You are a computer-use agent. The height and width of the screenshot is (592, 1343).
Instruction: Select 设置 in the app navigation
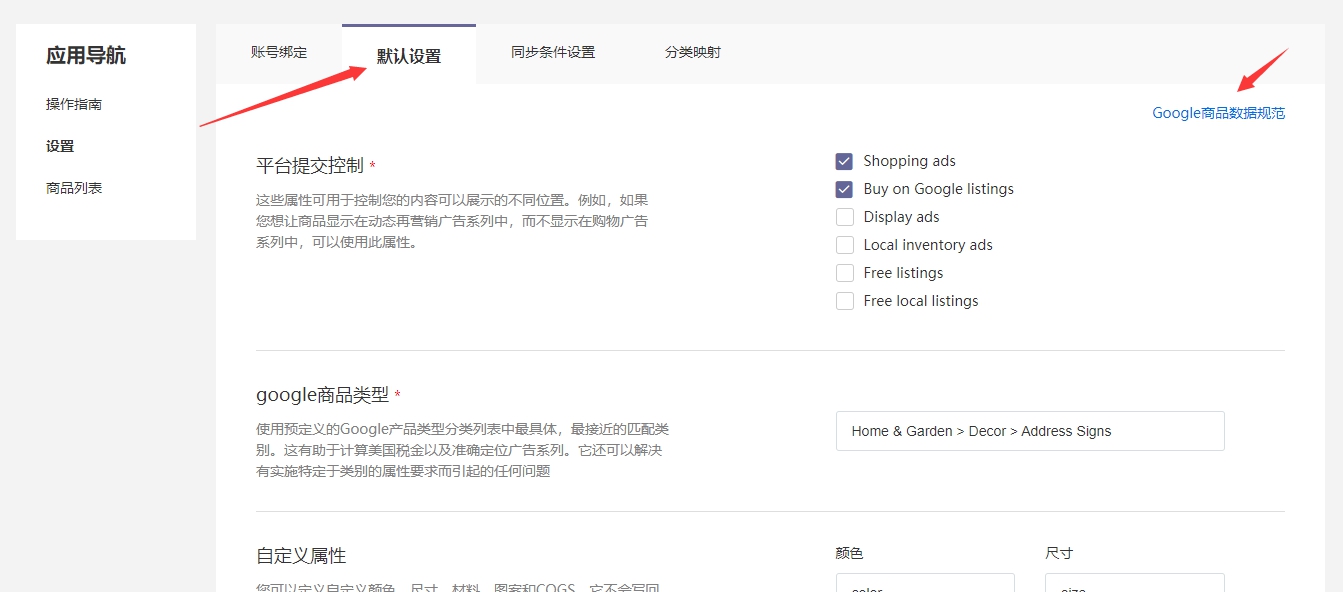(60, 146)
